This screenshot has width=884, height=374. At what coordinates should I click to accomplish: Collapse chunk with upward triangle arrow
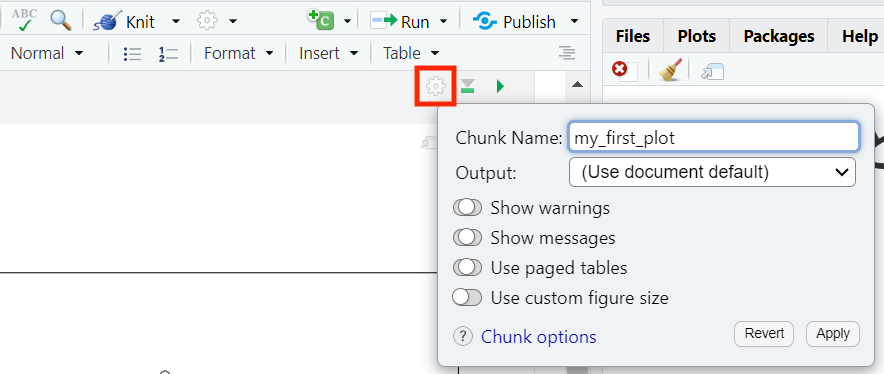tap(577, 85)
